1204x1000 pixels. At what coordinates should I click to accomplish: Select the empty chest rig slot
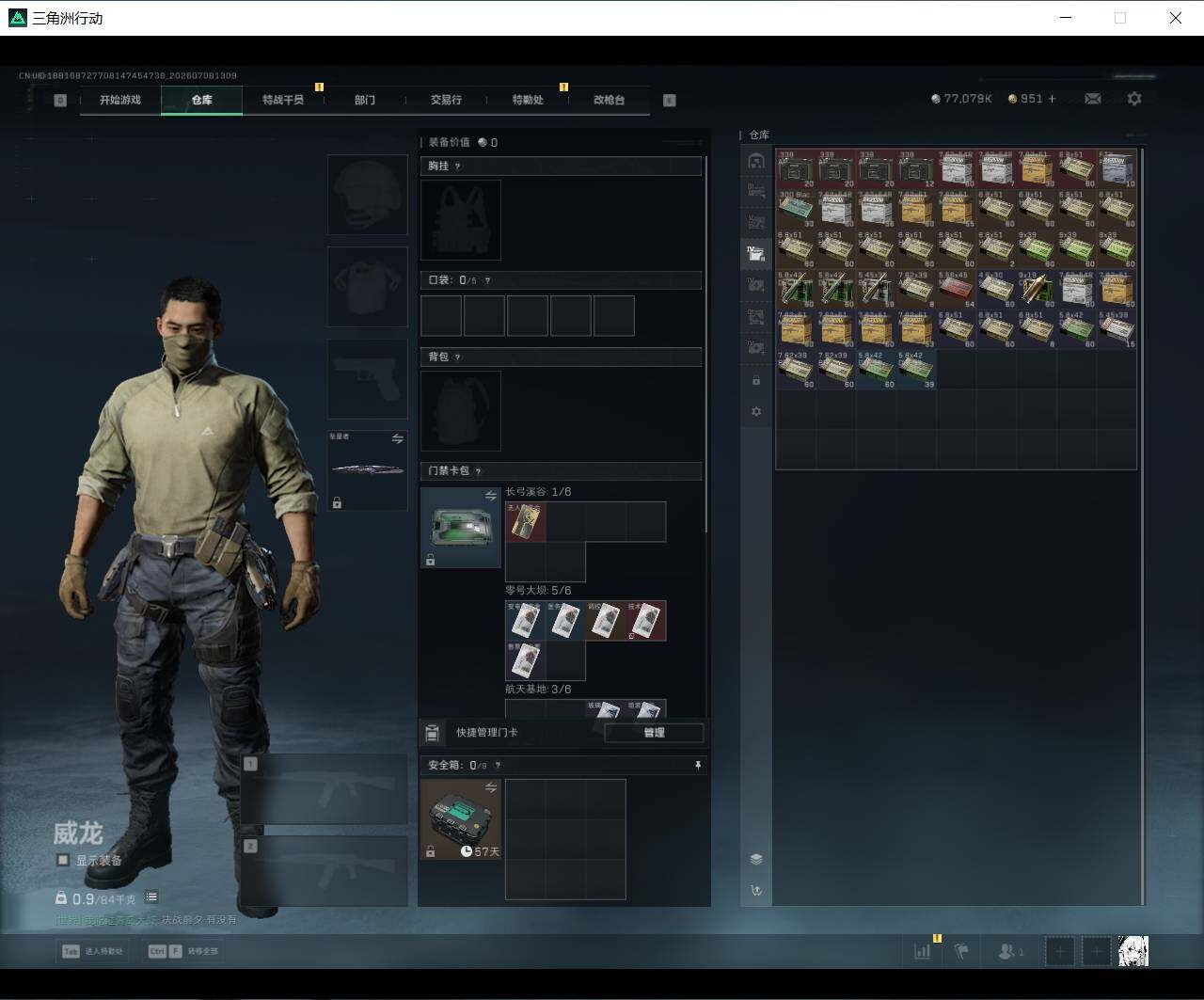pyautogui.click(x=460, y=220)
